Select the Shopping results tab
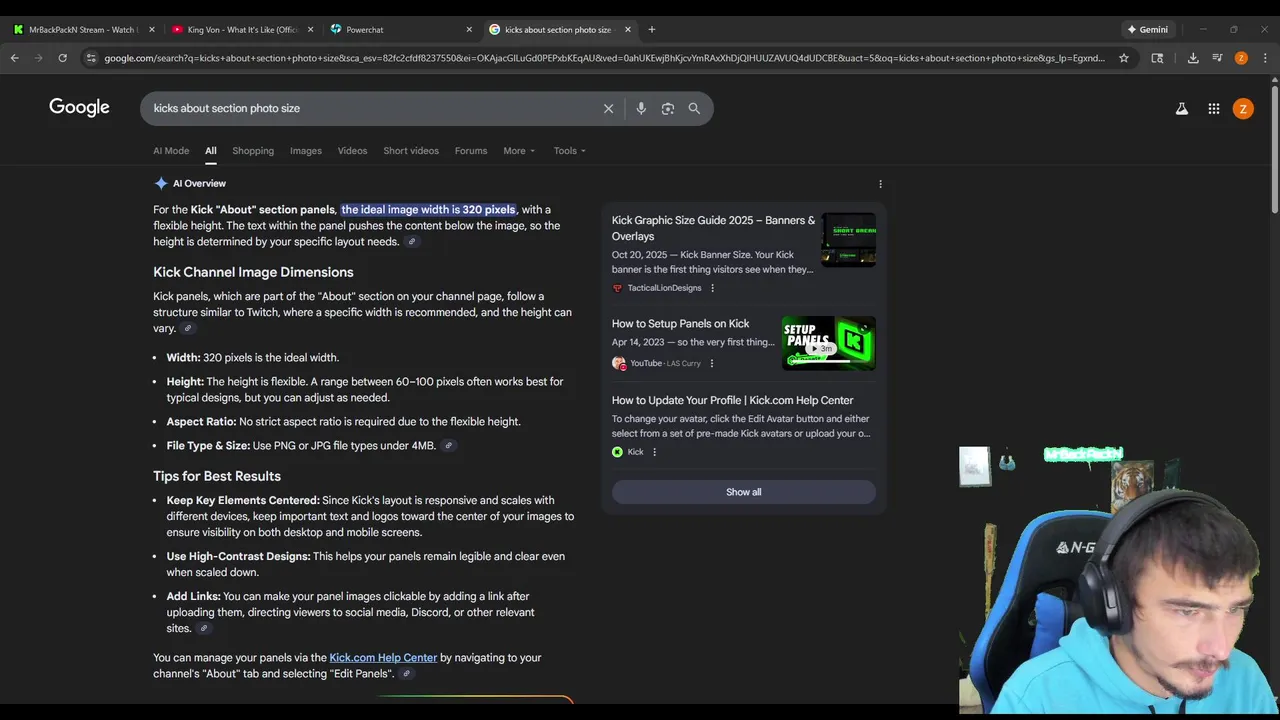This screenshot has height=720, width=1280. (x=253, y=151)
